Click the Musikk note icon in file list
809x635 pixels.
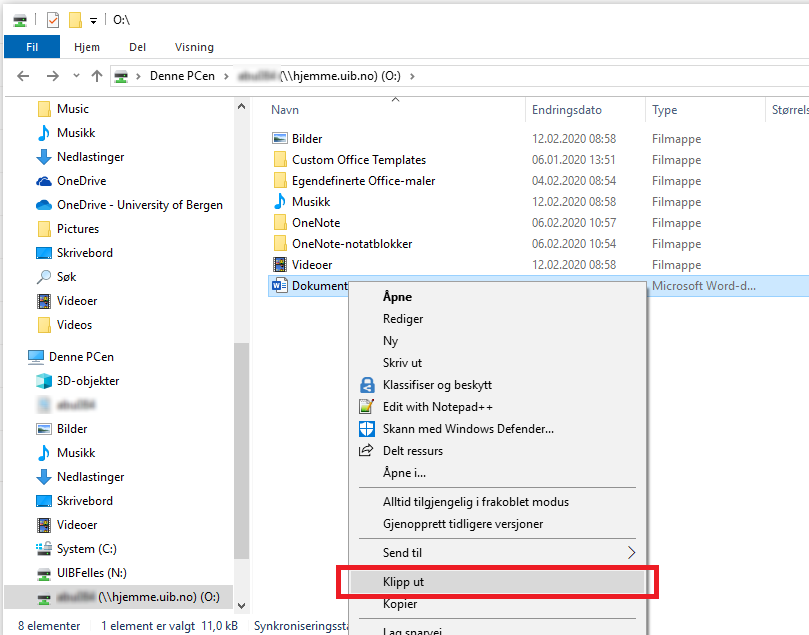pos(280,202)
